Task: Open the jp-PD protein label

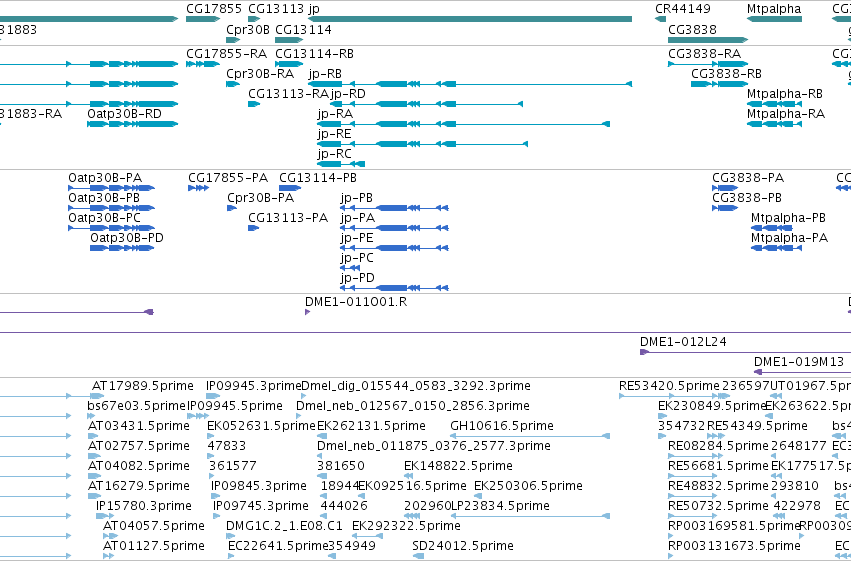Action: (x=357, y=278)
